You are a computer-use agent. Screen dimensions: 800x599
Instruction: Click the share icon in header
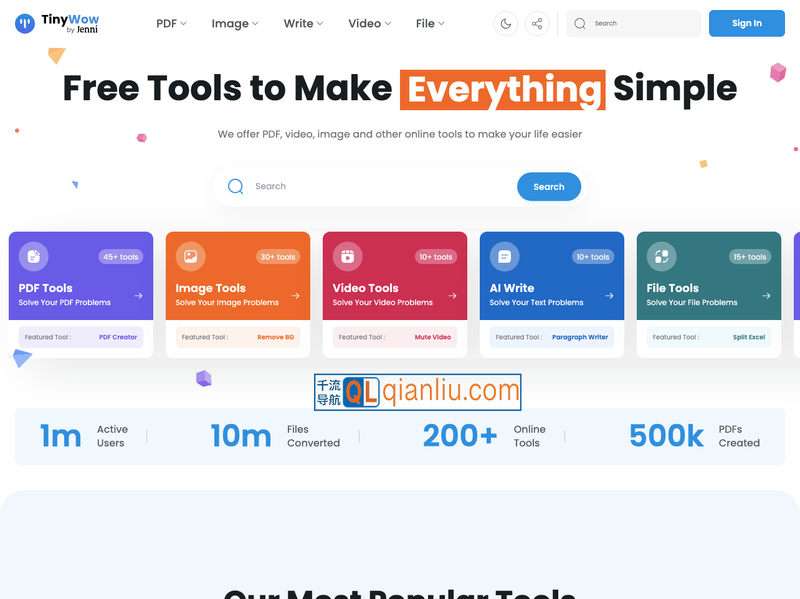click(x=538, y=23)
